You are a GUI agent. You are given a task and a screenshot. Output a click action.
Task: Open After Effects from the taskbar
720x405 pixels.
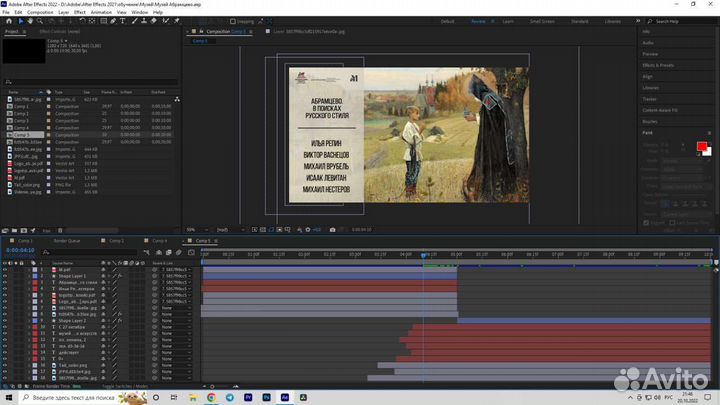[285, 397]
